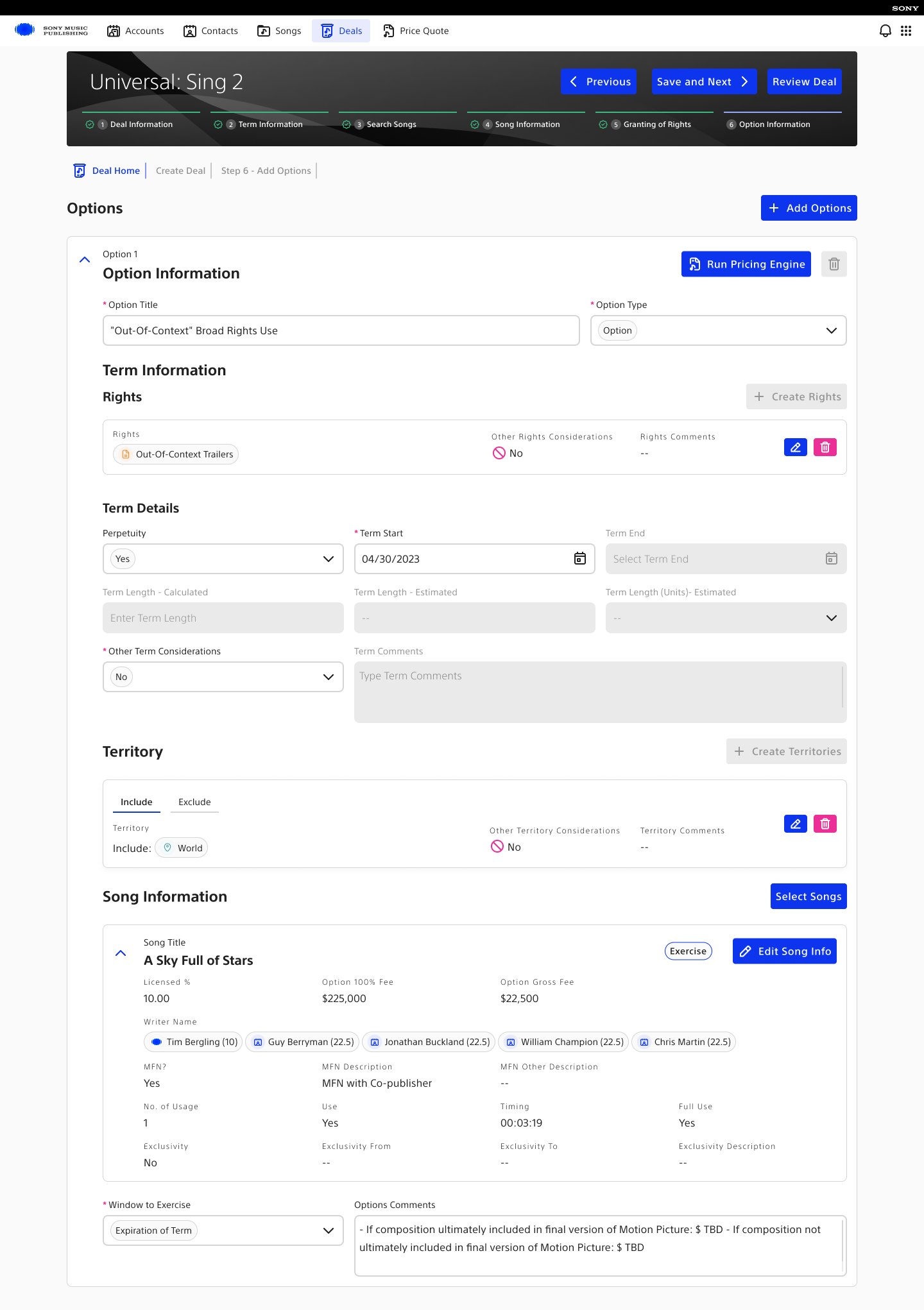
Task: Click the Exercise badge
Action: tap(689, 951)
